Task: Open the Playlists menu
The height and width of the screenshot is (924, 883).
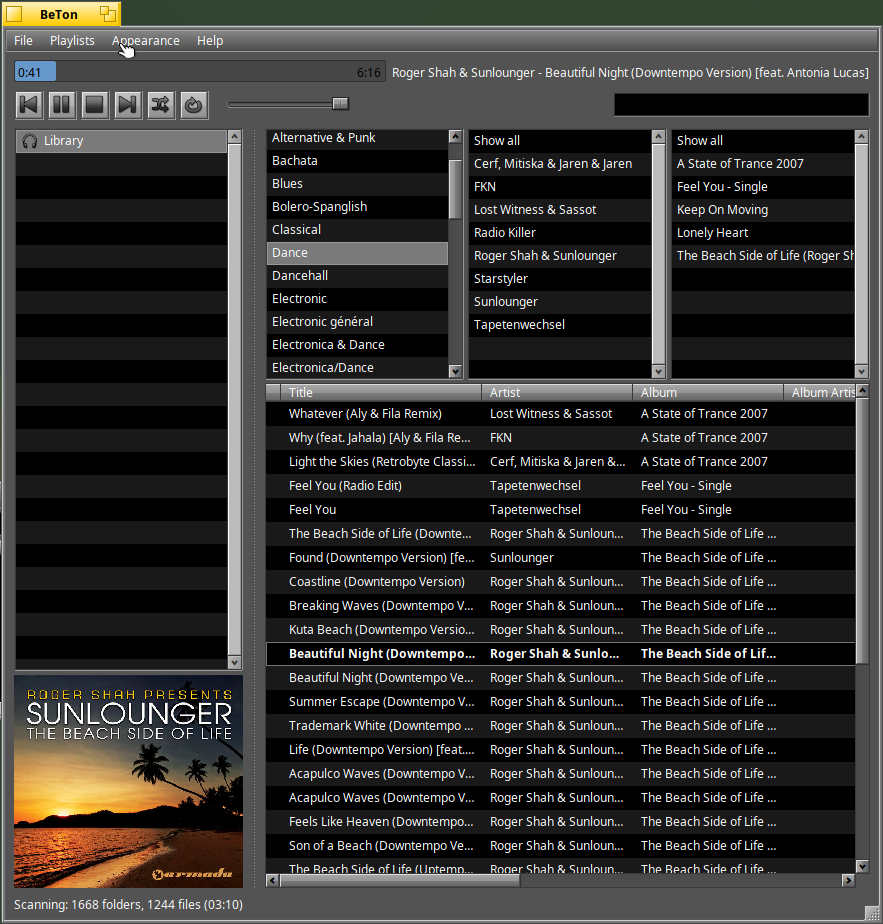Action: pyautogui.click(x=72, y=41)
